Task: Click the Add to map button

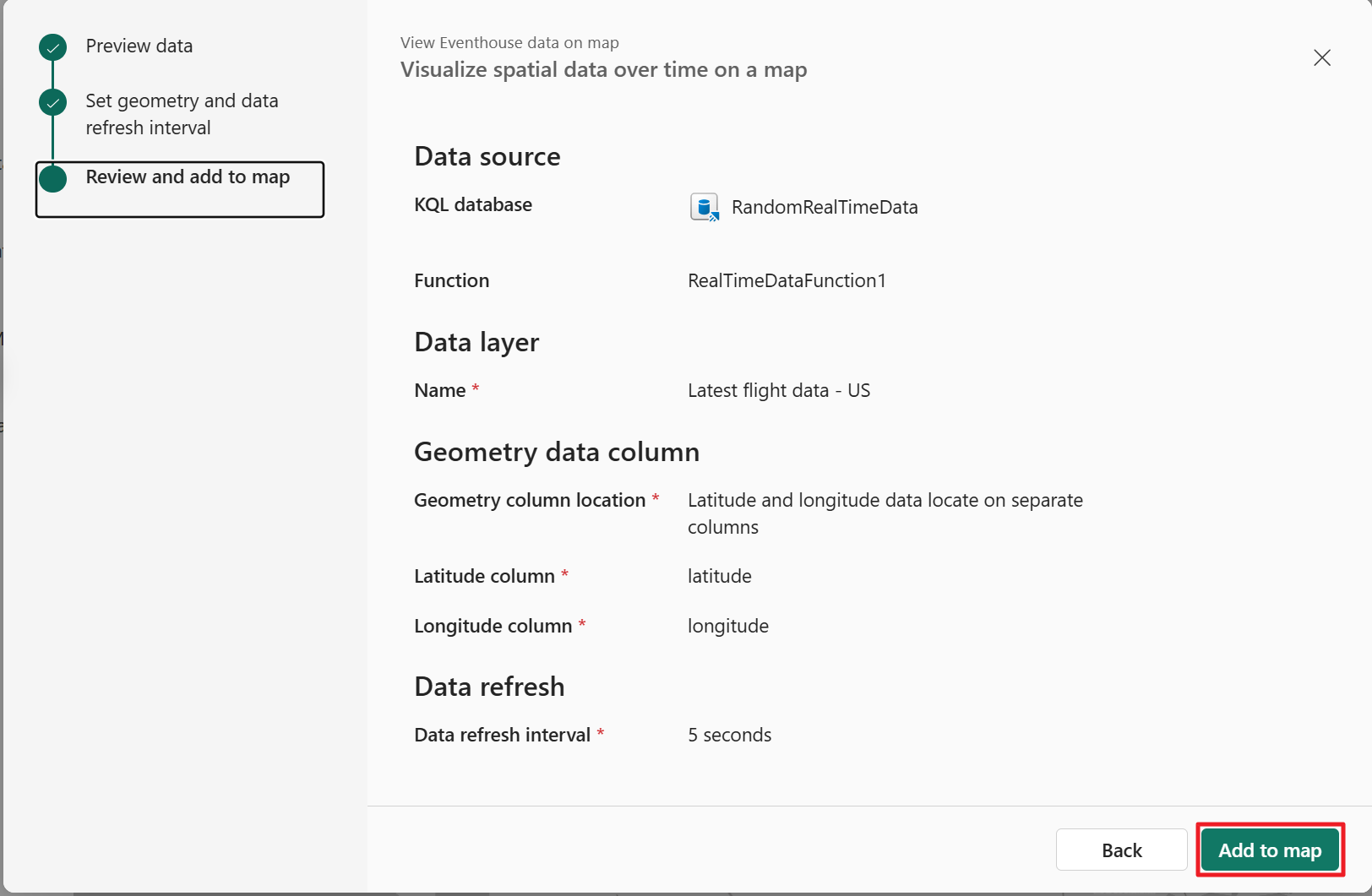Action: coord(1270,850)
